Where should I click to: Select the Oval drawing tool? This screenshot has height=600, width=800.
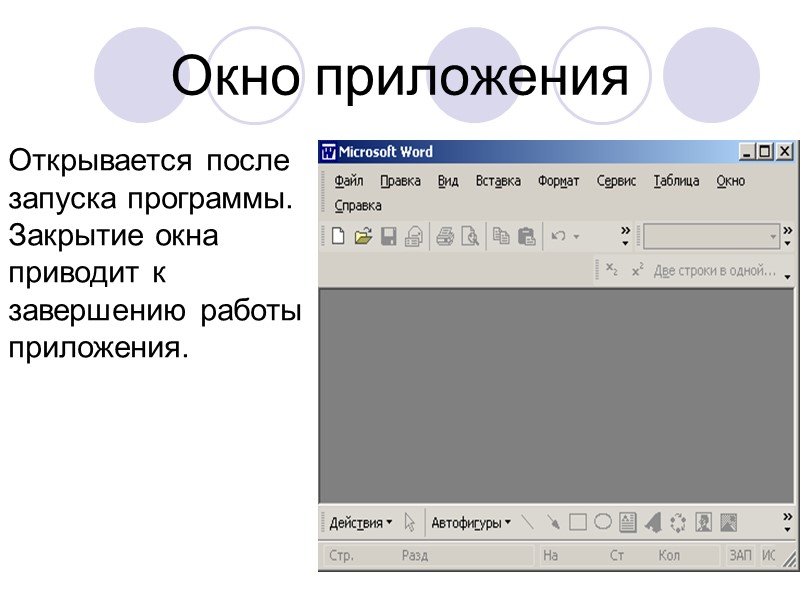(x=602, y=520)
